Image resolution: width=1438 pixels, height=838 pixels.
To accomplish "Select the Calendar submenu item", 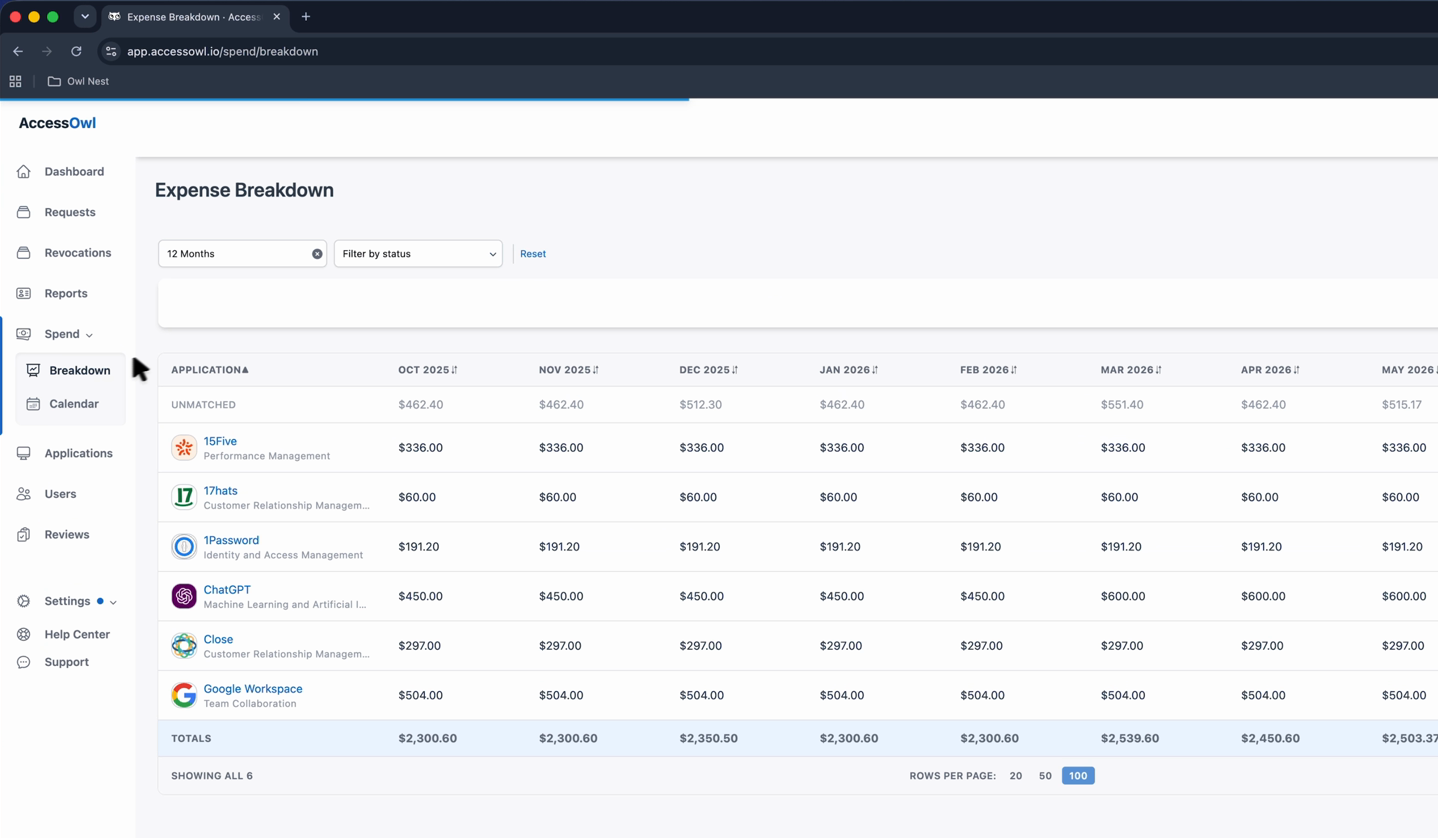I will tap(74, 404).
